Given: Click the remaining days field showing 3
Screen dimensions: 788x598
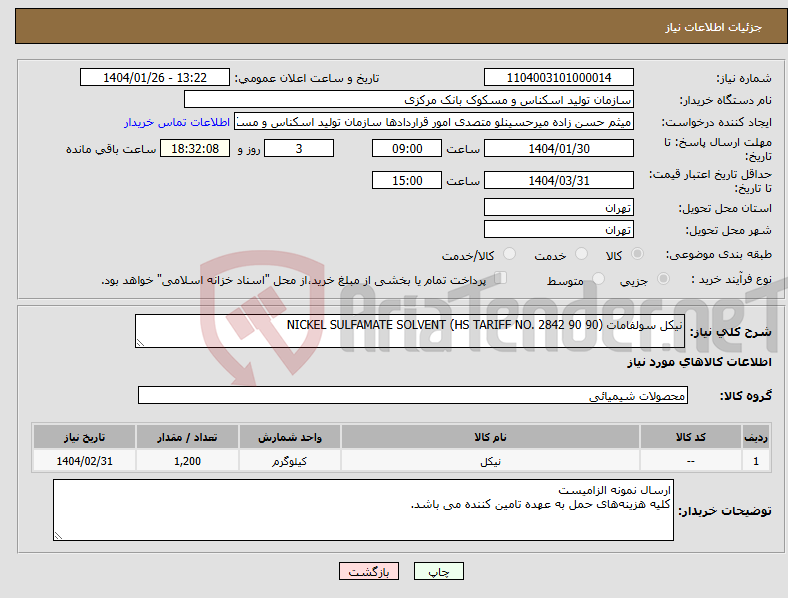Looking at the screenshot, I should (x=299, y=149).
